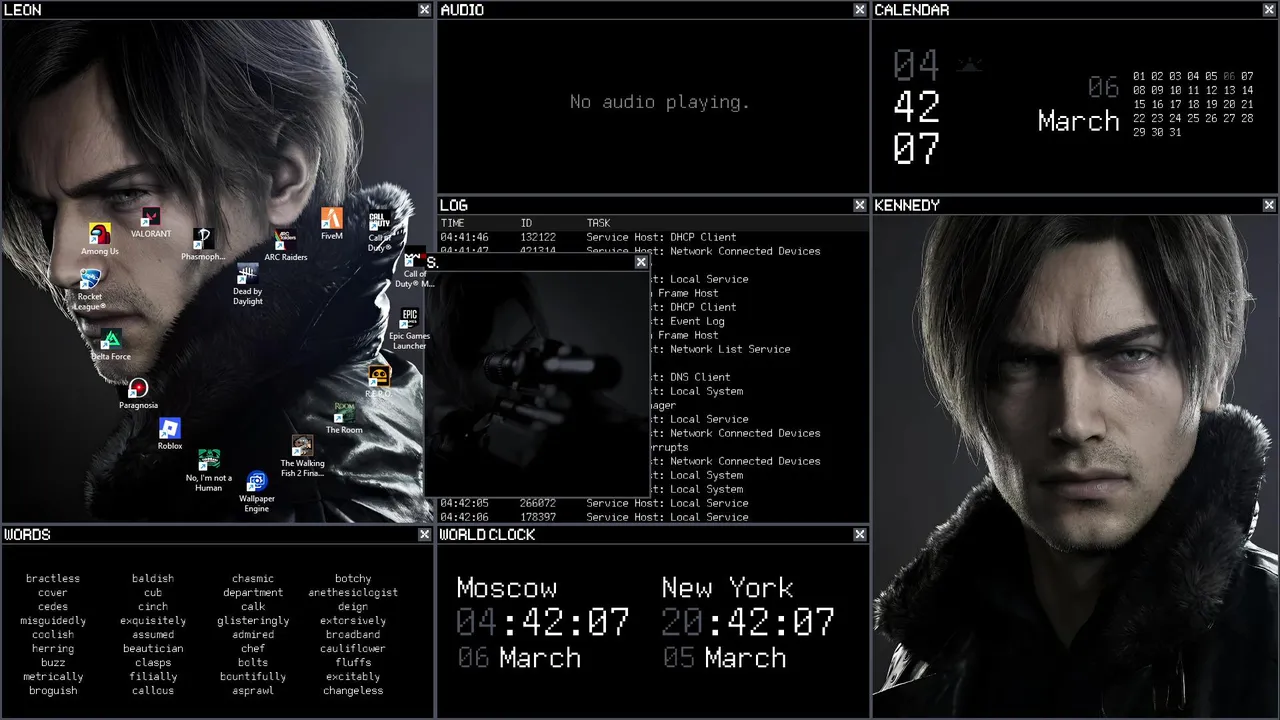Select the sniper scope image in the S. window
Viewport: 1280px width, 720px height.
pos(538,383)
